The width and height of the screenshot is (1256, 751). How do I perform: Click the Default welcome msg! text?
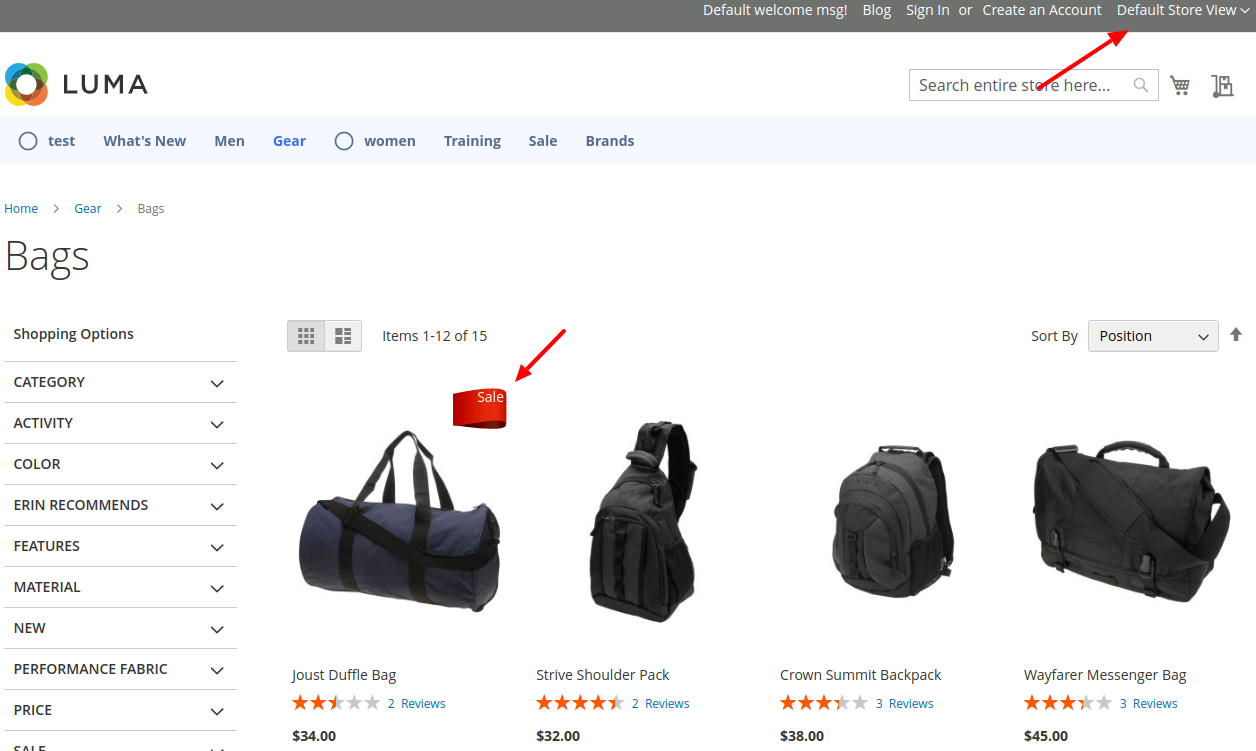click(775, 10)
